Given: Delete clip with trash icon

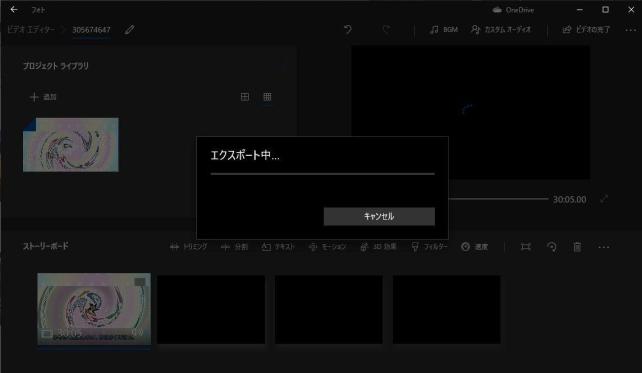Looking at the screenshot, I should (x=577, y=247).
